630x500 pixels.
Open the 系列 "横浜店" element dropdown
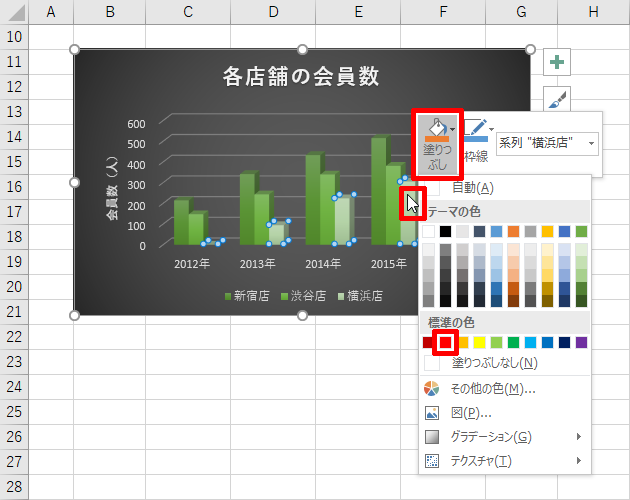(x=547, y=143)
